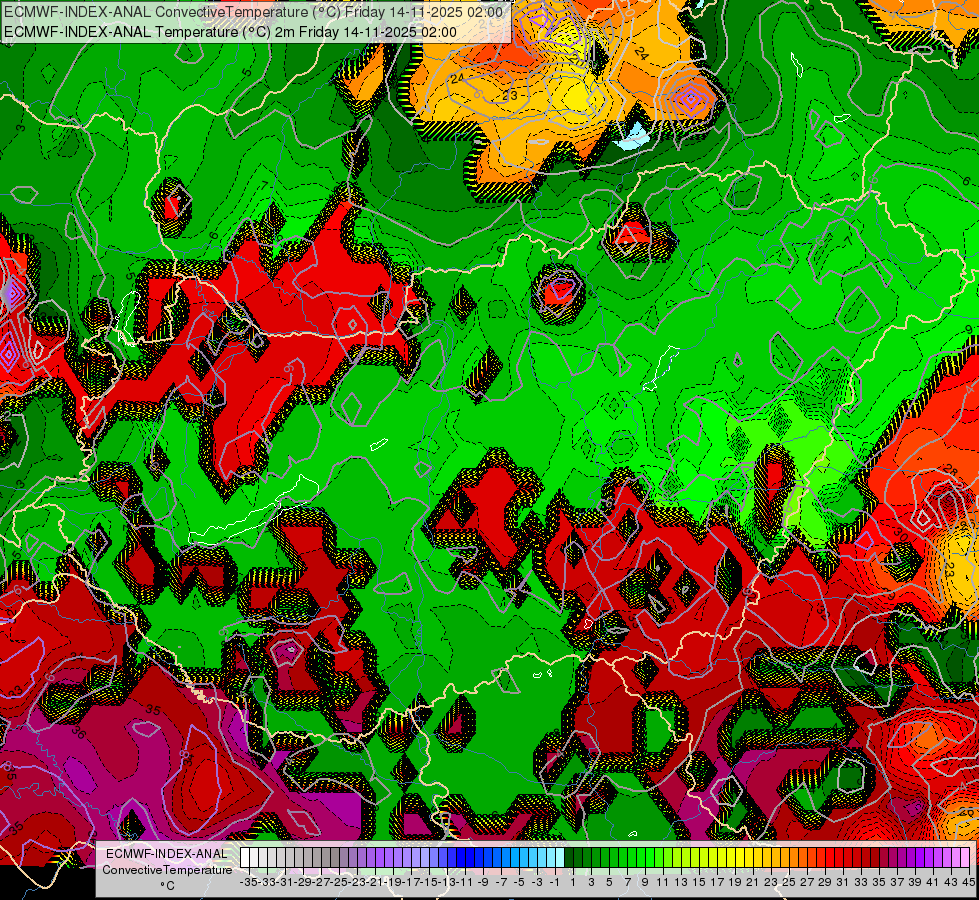This screenshot has width=979, height=900.
Task: Pick the white swatch at legend's left end
Action: coord(245,858)
